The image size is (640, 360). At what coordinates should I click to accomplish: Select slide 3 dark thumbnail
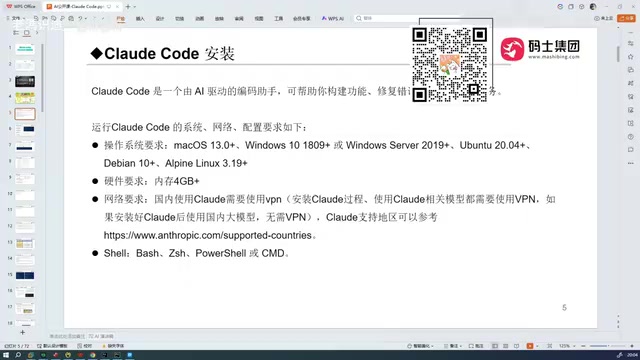[x=25, y=81]
